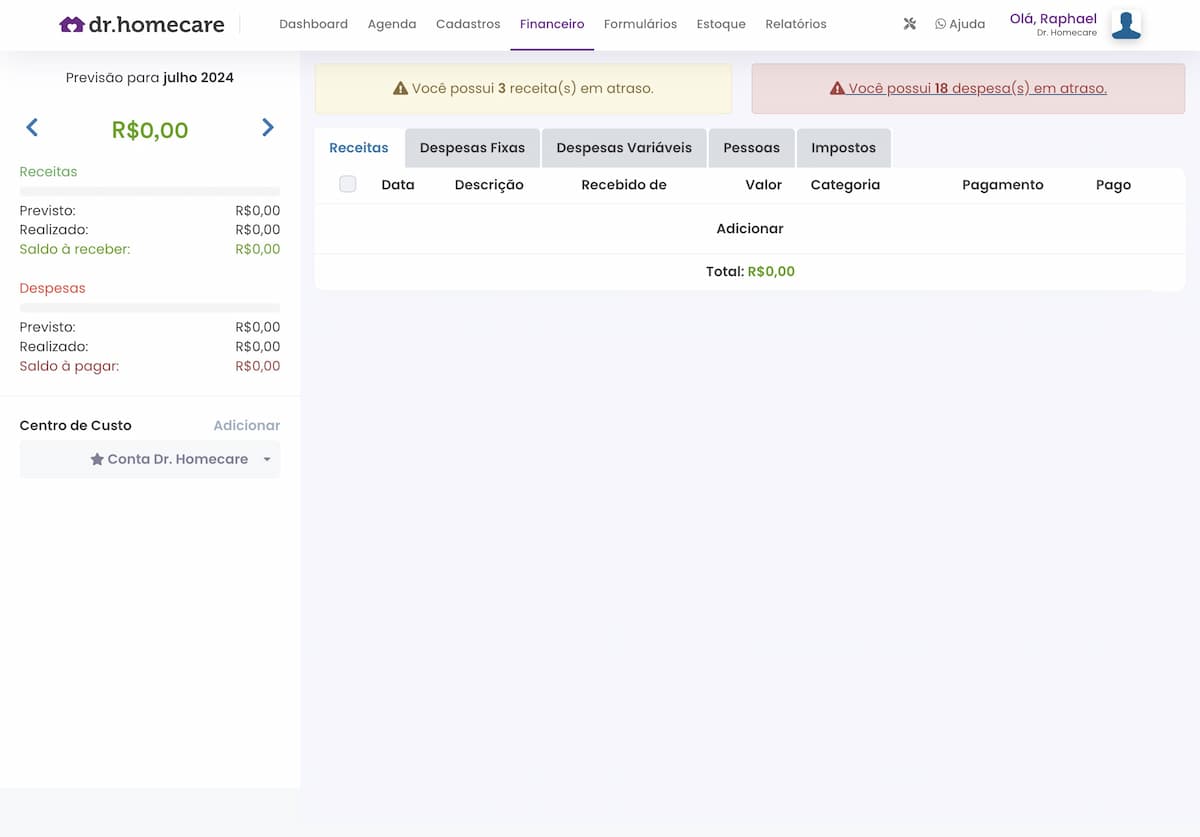Open the Cadastros menu
The height and width of the screenshot is (837, 1200).
[x=468, y=24]
